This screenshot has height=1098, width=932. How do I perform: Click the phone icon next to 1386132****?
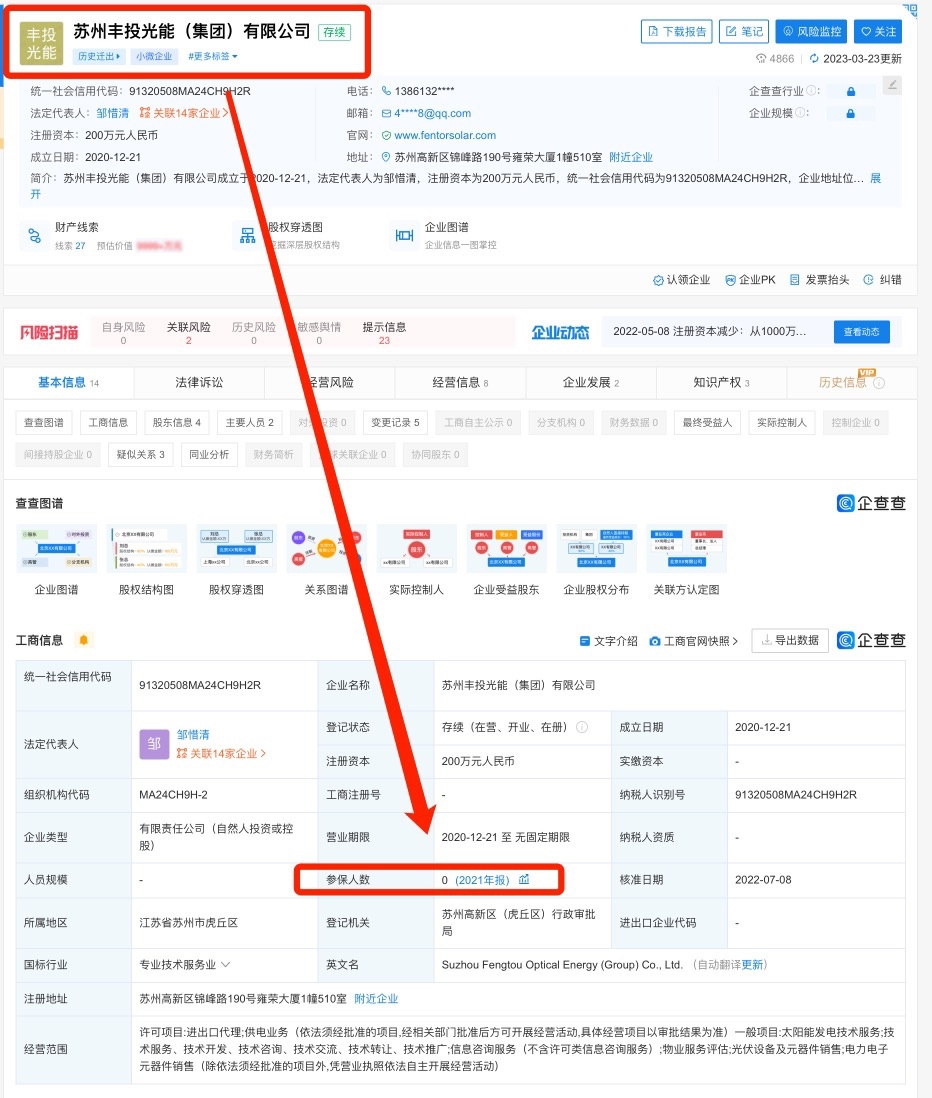pos(386,91)
